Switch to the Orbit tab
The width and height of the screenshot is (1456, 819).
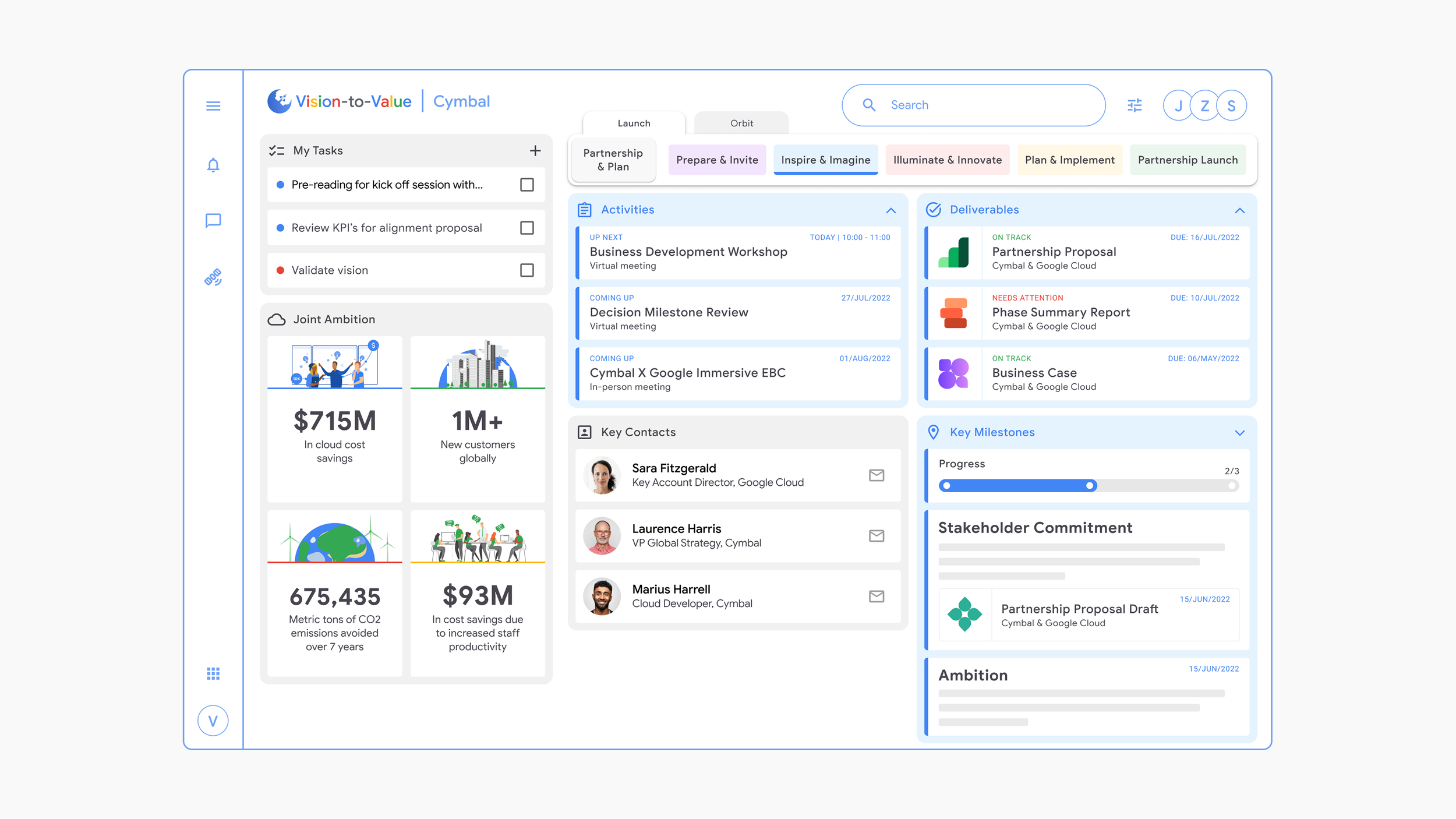(741, 123)
